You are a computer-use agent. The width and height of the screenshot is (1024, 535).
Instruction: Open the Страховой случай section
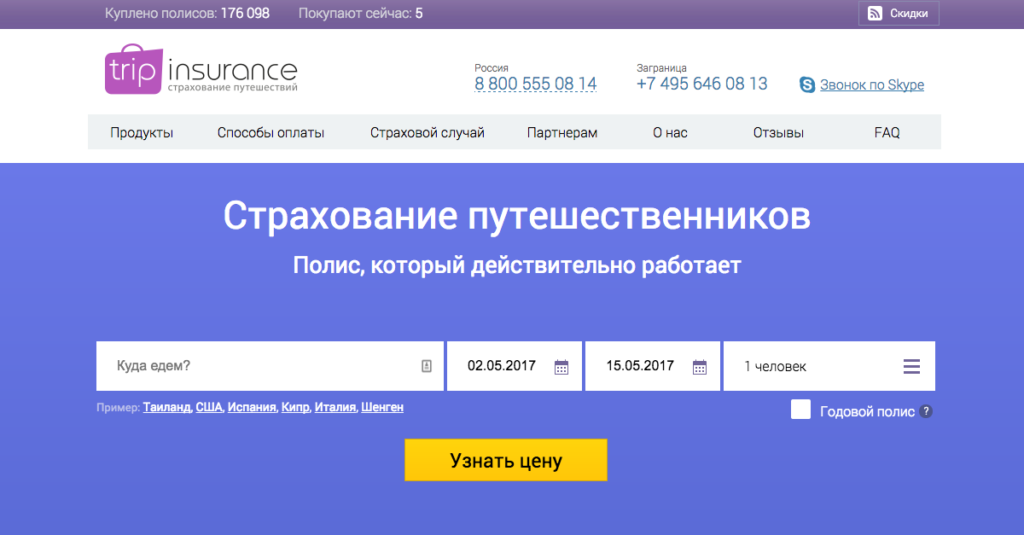pos(427,133)
